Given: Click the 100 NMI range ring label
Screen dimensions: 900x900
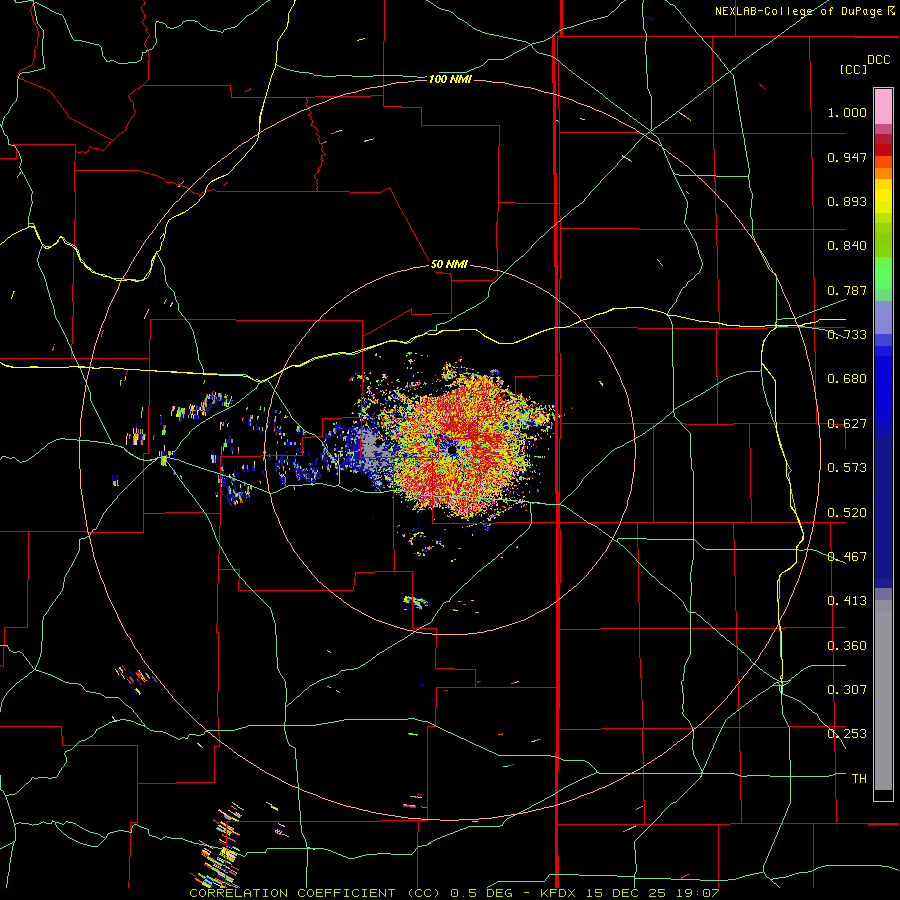Looking at the screenshot, I should (x=450, y=79).
